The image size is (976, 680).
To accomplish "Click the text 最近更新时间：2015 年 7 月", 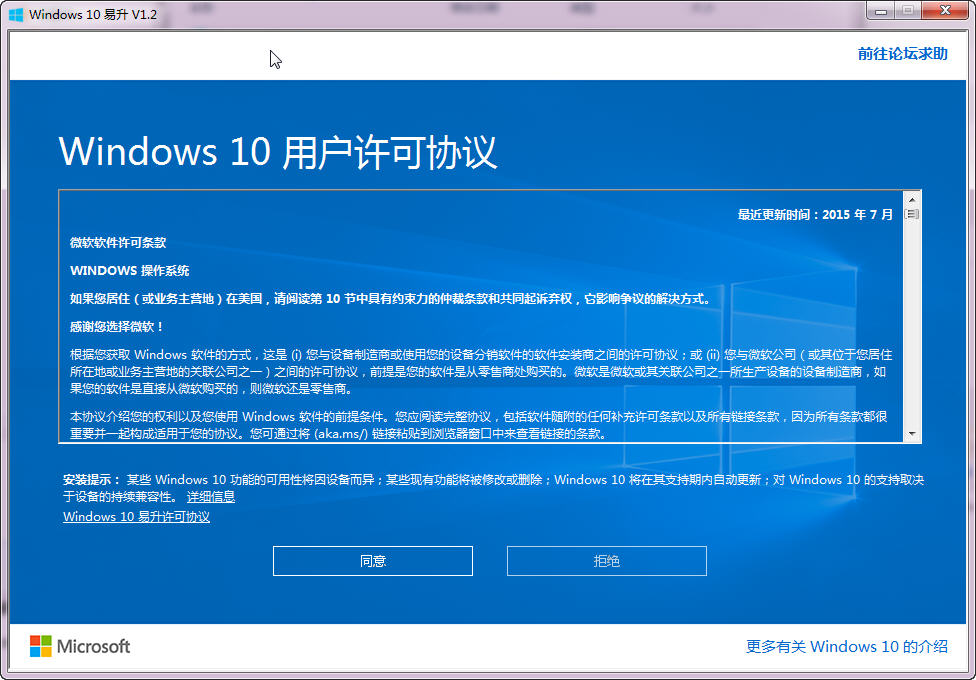I will pos(815,215).
